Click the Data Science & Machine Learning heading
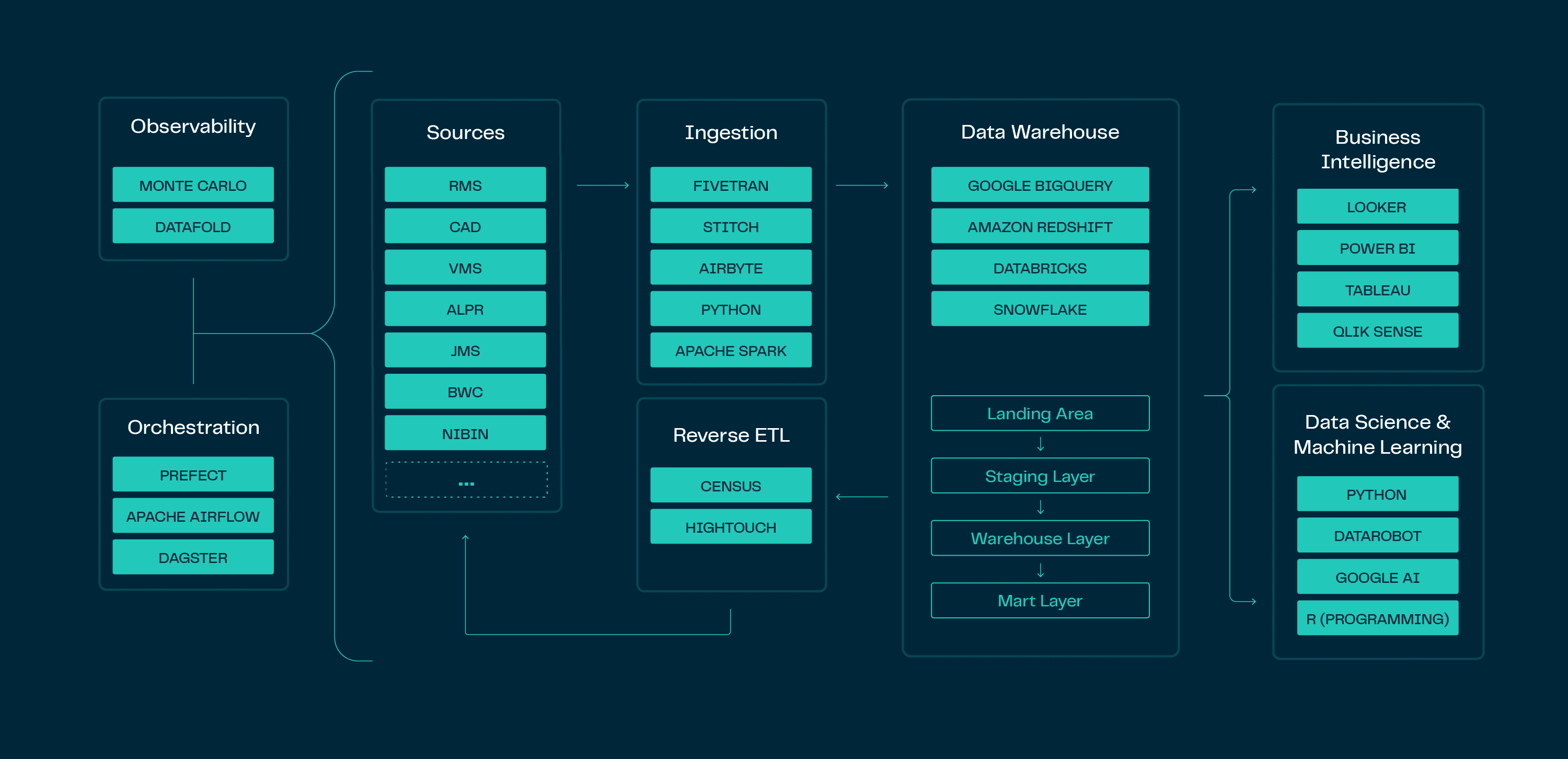1568x759 pixels. click(1377, 434)
